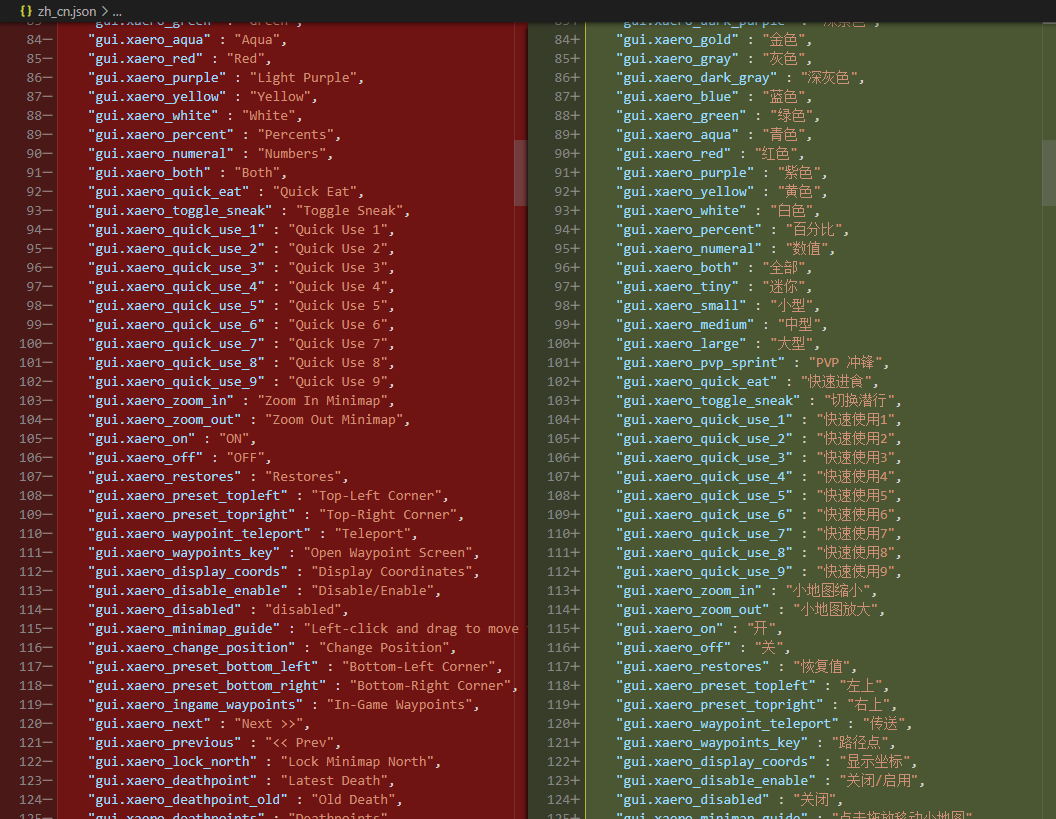Click the left pane minimap scrollbar thumb
Image resolution: width=1056 pixels, height=819 pixels.
click(x=521, y=173)
